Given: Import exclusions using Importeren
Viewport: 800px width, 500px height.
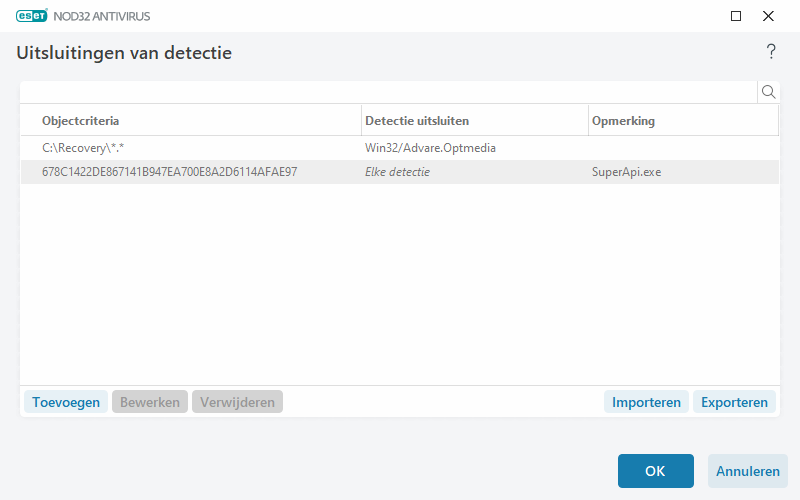Looking at the screenshot, I should 646,402.
